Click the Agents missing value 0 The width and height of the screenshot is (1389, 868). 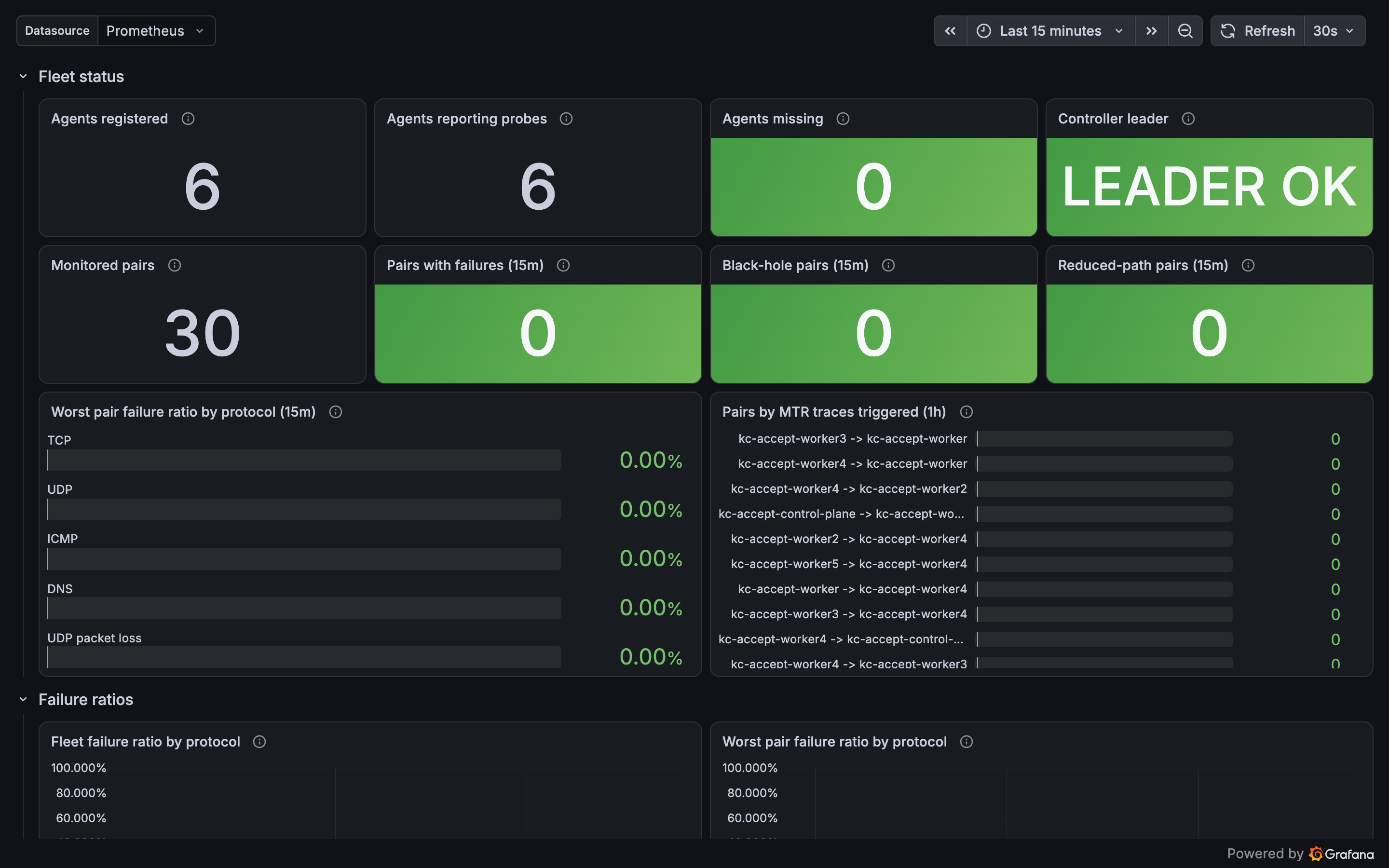pyautogui.click(x=873, y=187)
